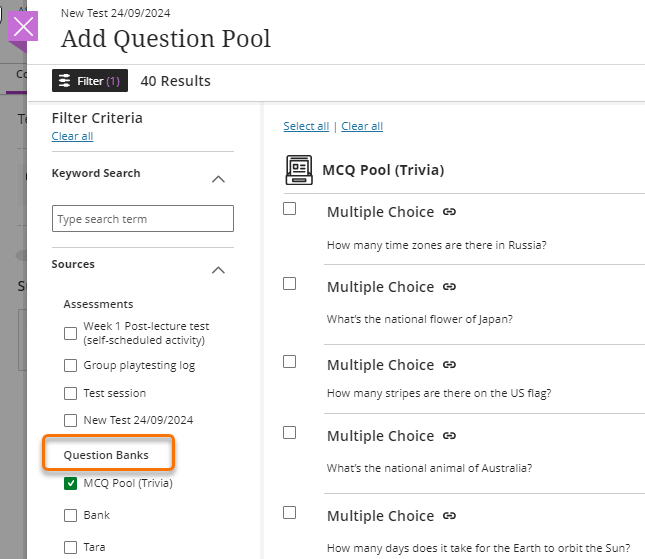This screenshot has height=559, width=645.
Task: Collapse the Sources section chevron
Action: tap(219, 269)
